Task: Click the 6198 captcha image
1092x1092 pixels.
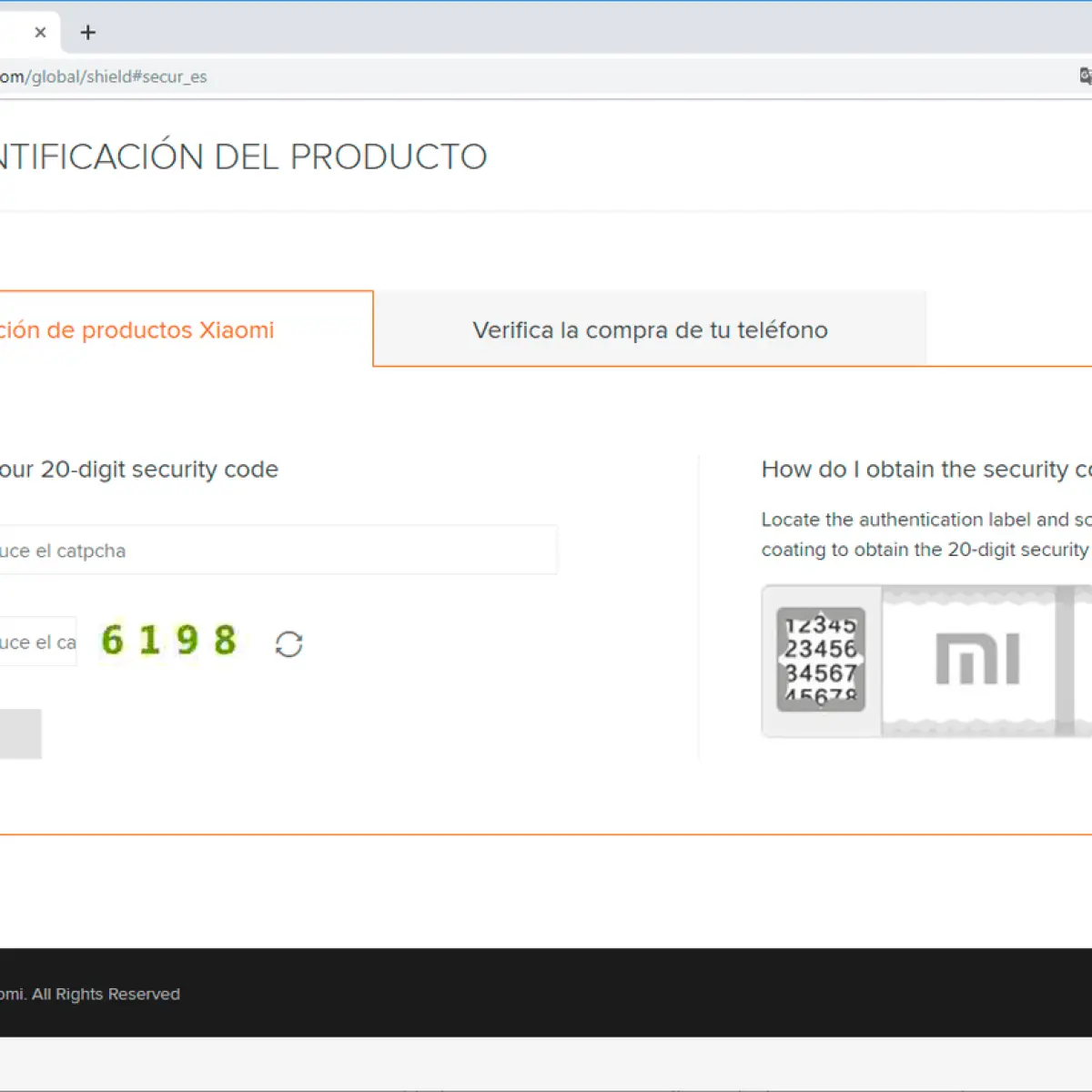Action: pyautogui.click(x=169, y=641)
